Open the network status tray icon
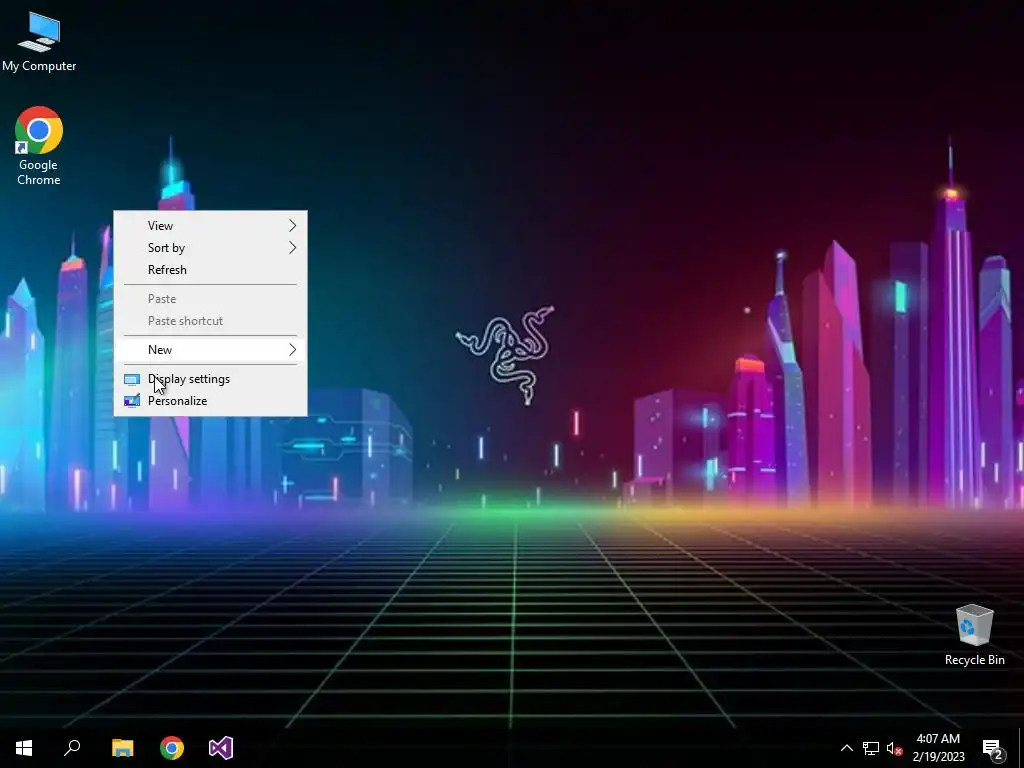 click(871, 748)
